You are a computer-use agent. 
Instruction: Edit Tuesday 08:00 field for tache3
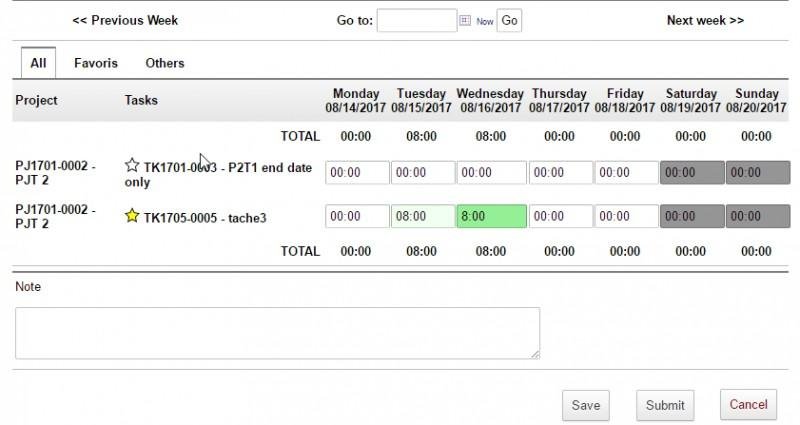423,216
